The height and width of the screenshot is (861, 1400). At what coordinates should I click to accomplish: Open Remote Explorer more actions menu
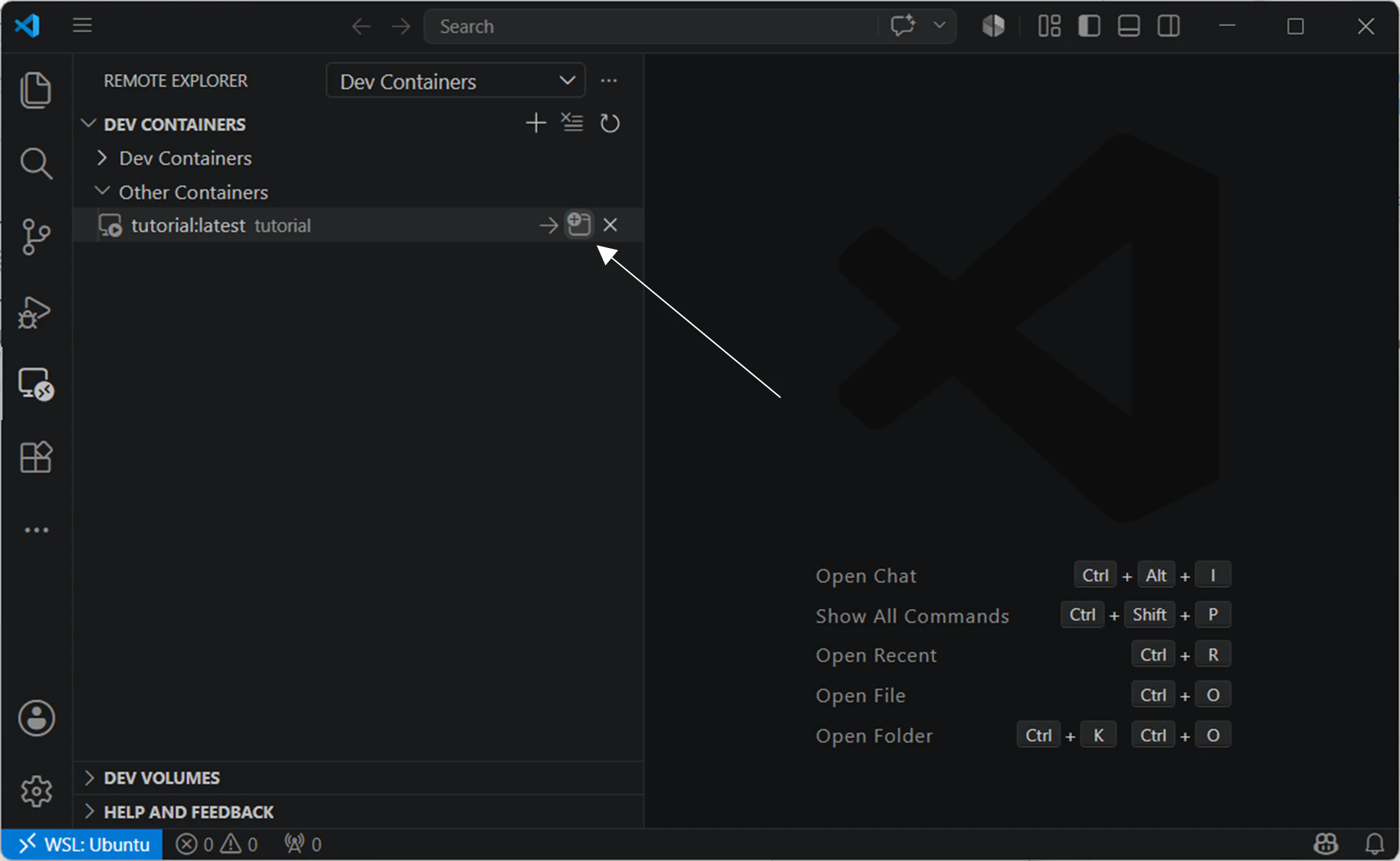(x=609, y=80)
